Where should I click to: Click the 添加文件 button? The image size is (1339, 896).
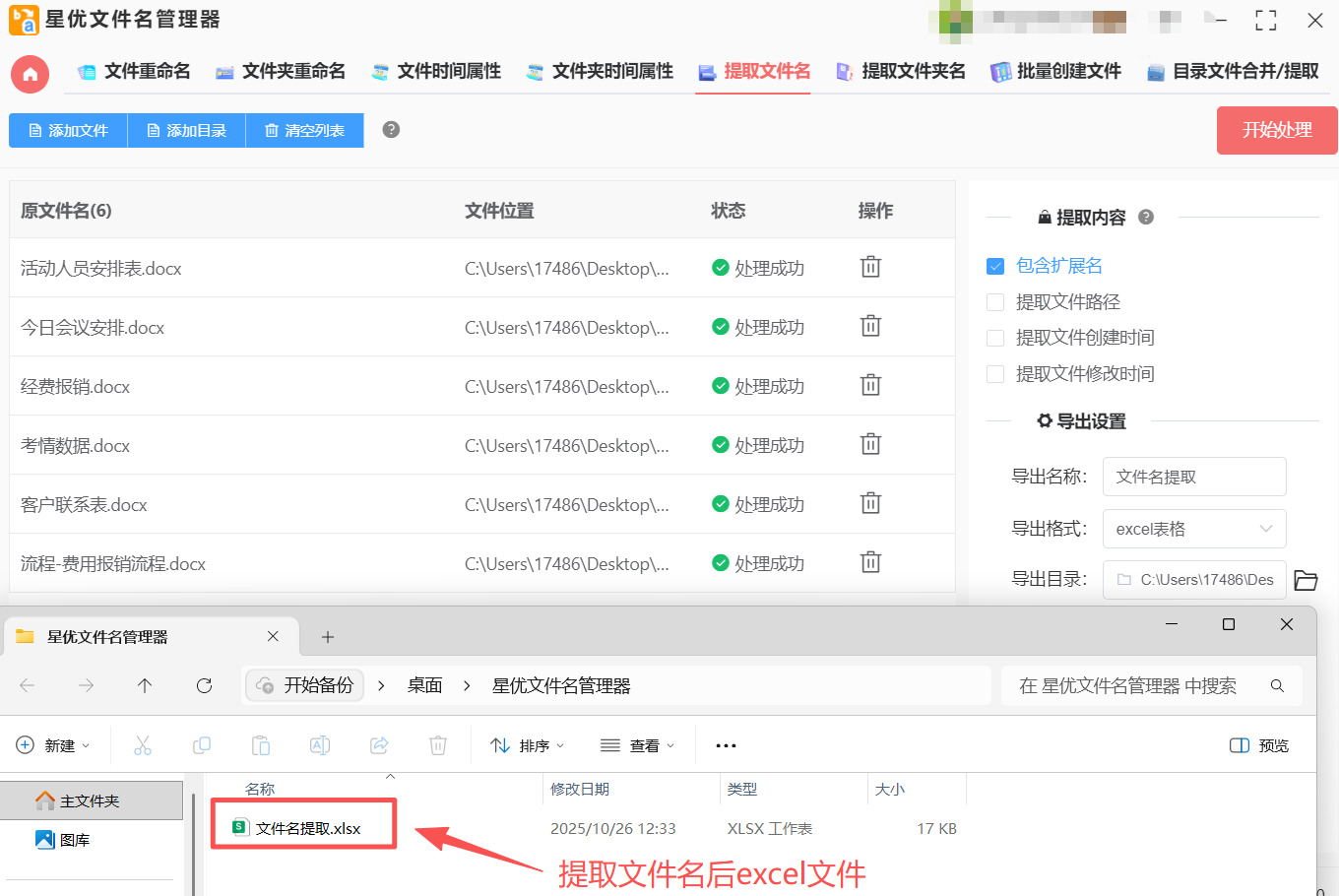click(x=68, y=130)
